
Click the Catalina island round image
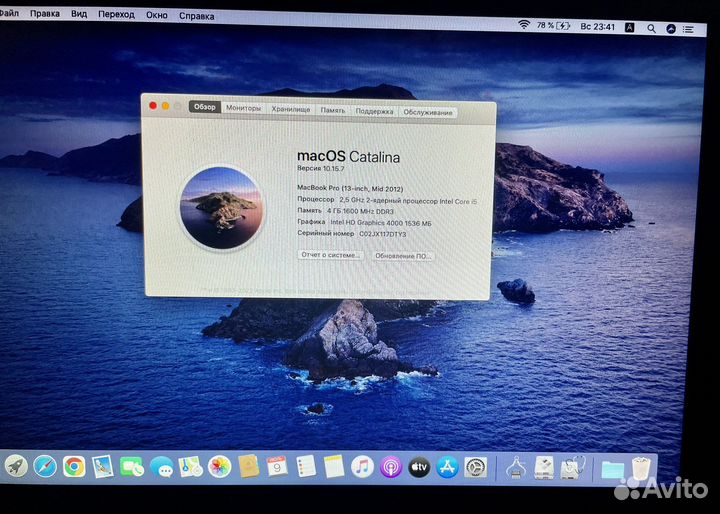(222, 208)
